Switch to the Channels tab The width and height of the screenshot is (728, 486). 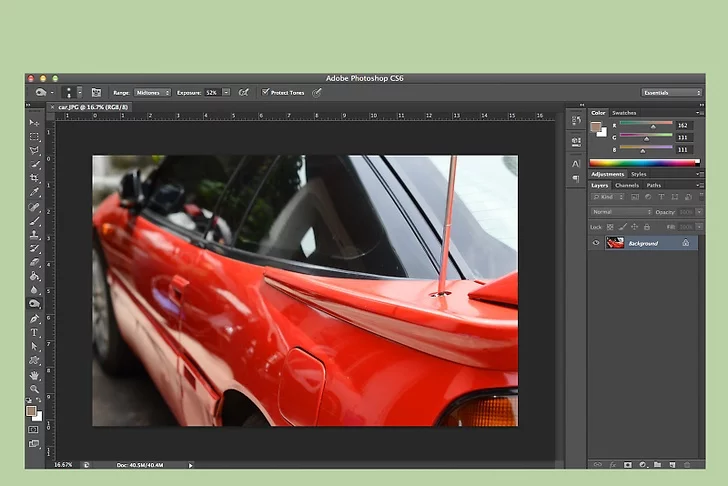click(627, 185)
